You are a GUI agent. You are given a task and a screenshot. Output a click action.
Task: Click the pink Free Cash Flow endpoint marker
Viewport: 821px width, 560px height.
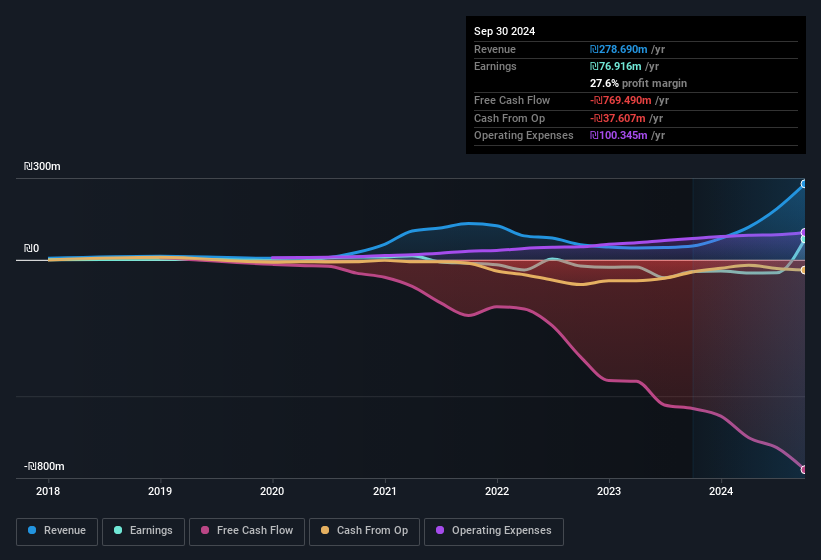tap(804, 469)
